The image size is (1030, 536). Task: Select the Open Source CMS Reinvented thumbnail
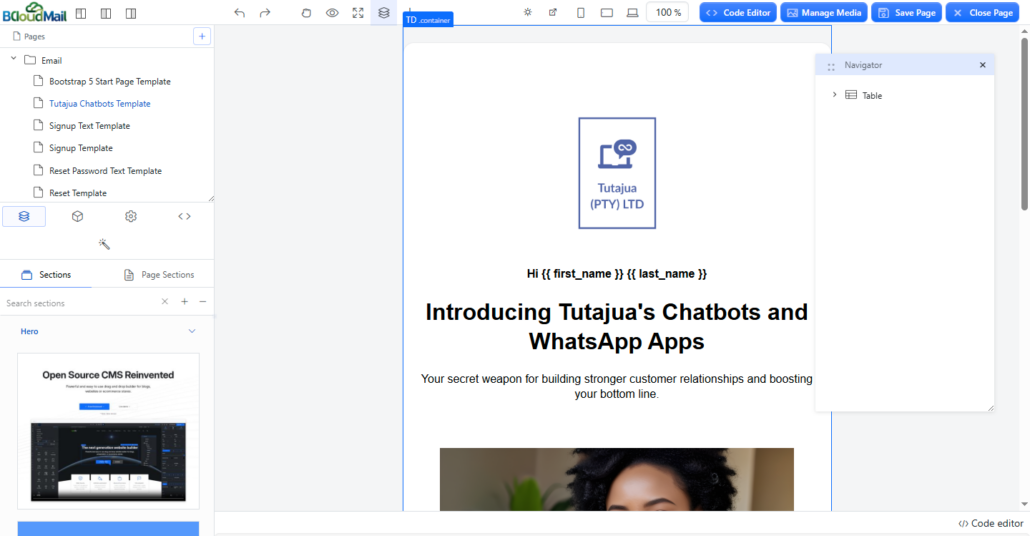click(x=108, y=431)
